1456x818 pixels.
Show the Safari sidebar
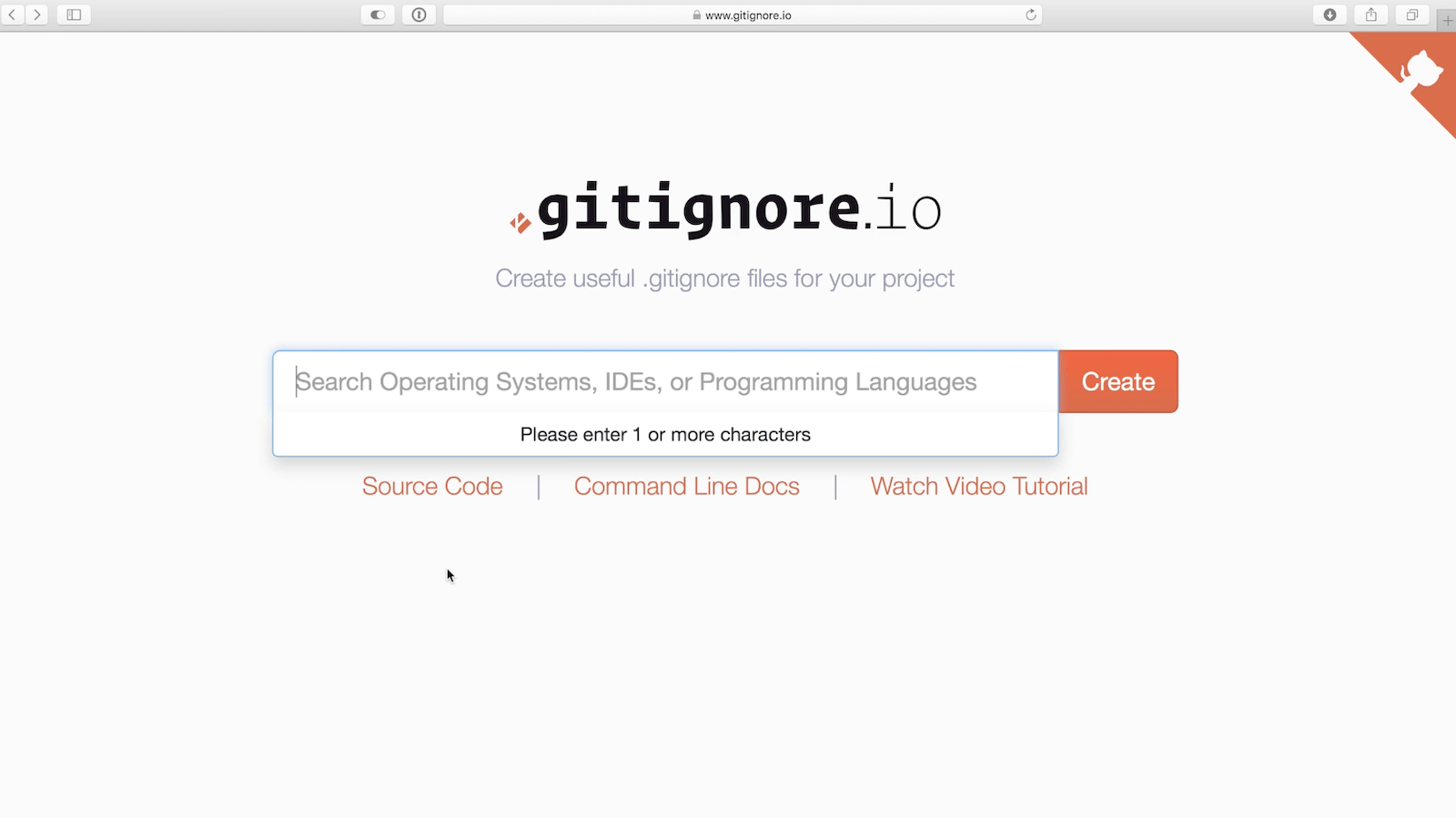point(74,15)
